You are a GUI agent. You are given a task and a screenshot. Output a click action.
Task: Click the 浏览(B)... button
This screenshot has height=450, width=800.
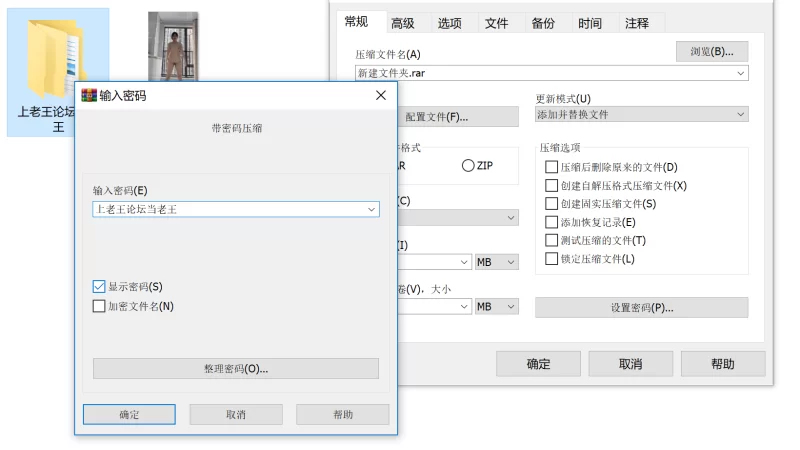point(711,51)
